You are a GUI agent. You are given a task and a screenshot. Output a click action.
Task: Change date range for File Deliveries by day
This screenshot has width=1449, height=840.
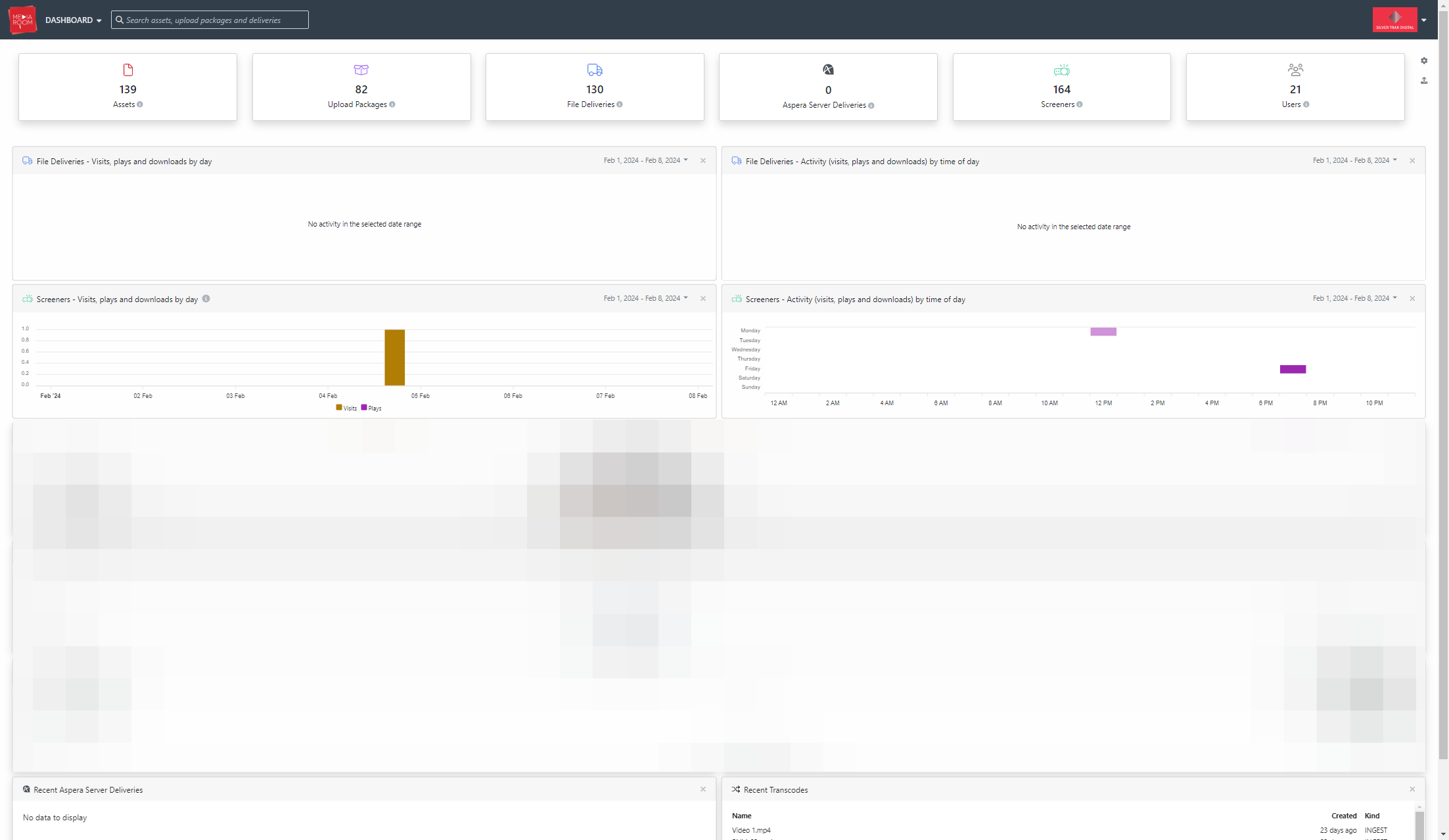tap(646, 160)
